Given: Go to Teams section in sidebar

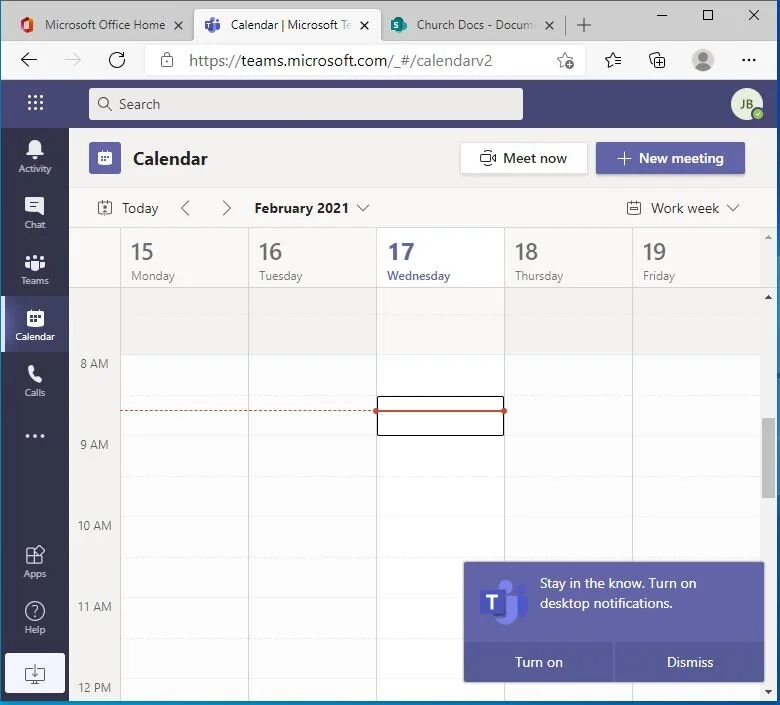Looking at the screenshot, I should (35, 269).
